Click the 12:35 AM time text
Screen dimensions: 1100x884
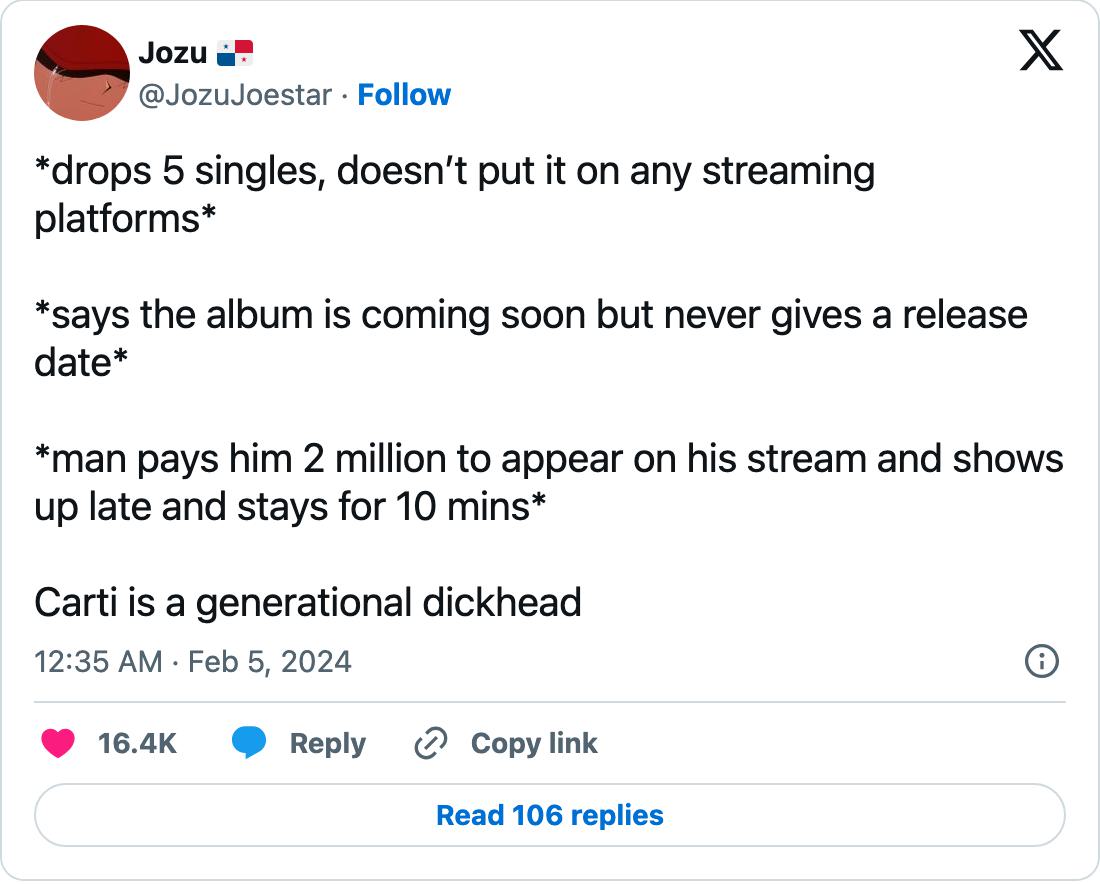click(98, 662)
